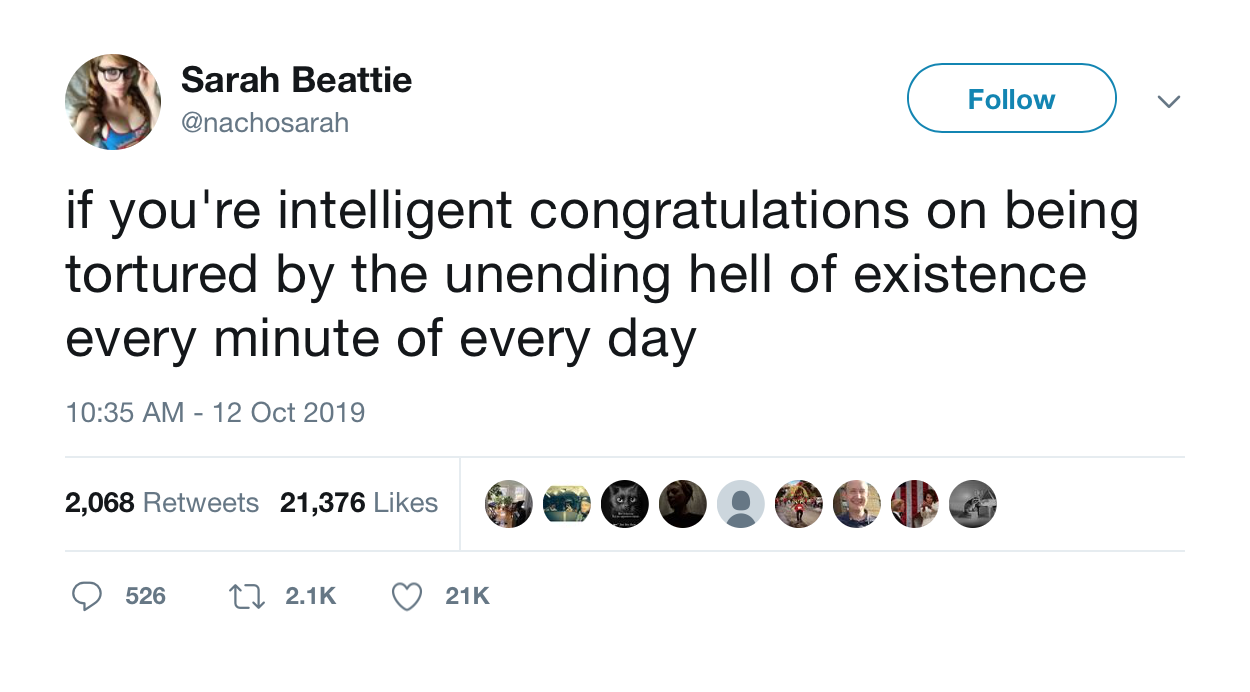1250x692 pixels.
Task: Open the black cat avatar in likers
Action: point(625,503)
